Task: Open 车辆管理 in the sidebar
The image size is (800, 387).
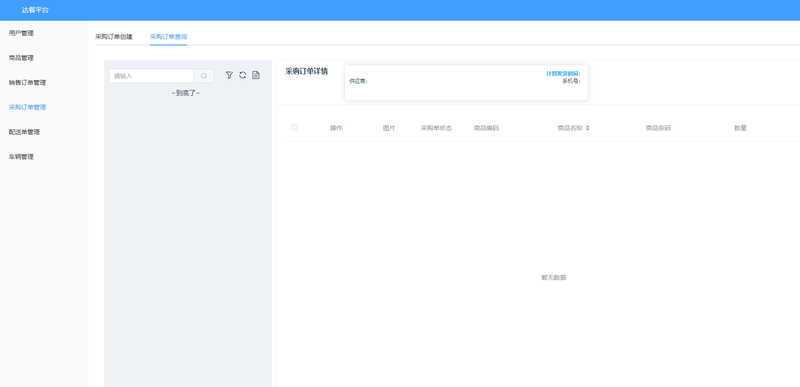Action: coord(21,157)
